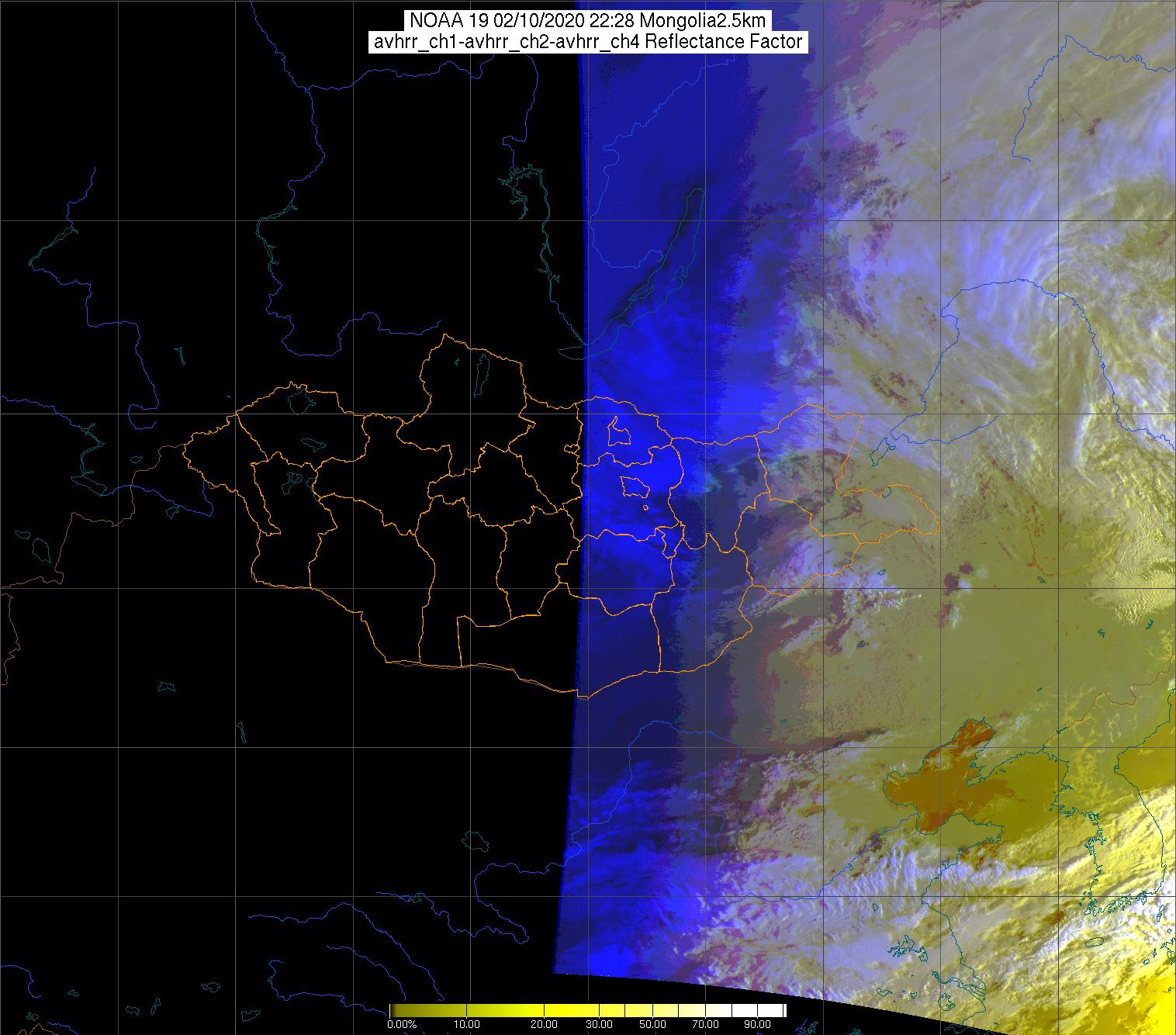Click the 'avhrr_ch1-avhrr_ch2-avhrr_ch4 Reflectance Factor' caption

click(588, 42)
